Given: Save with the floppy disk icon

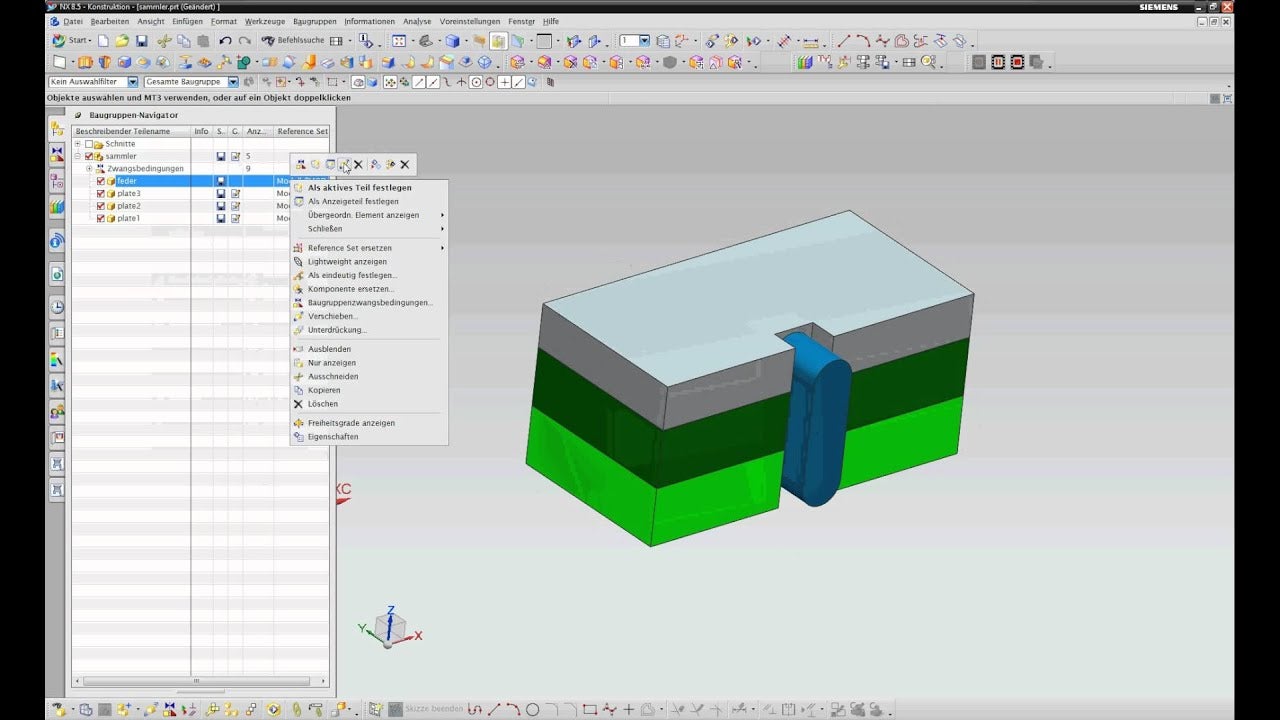Looking at the screenshot, I should [142, 41].
